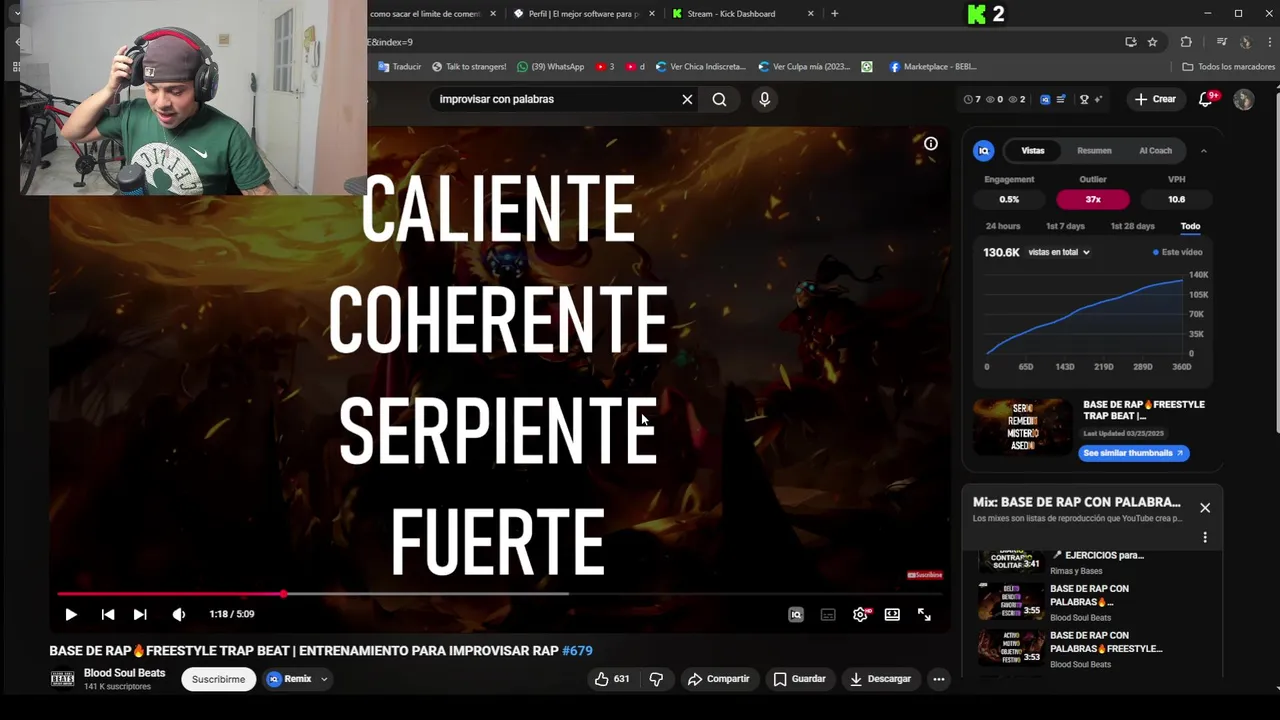Screen dimensions: 1280x720
Task: Open the #679 hashtag link
Action: (x=577, y=650)
